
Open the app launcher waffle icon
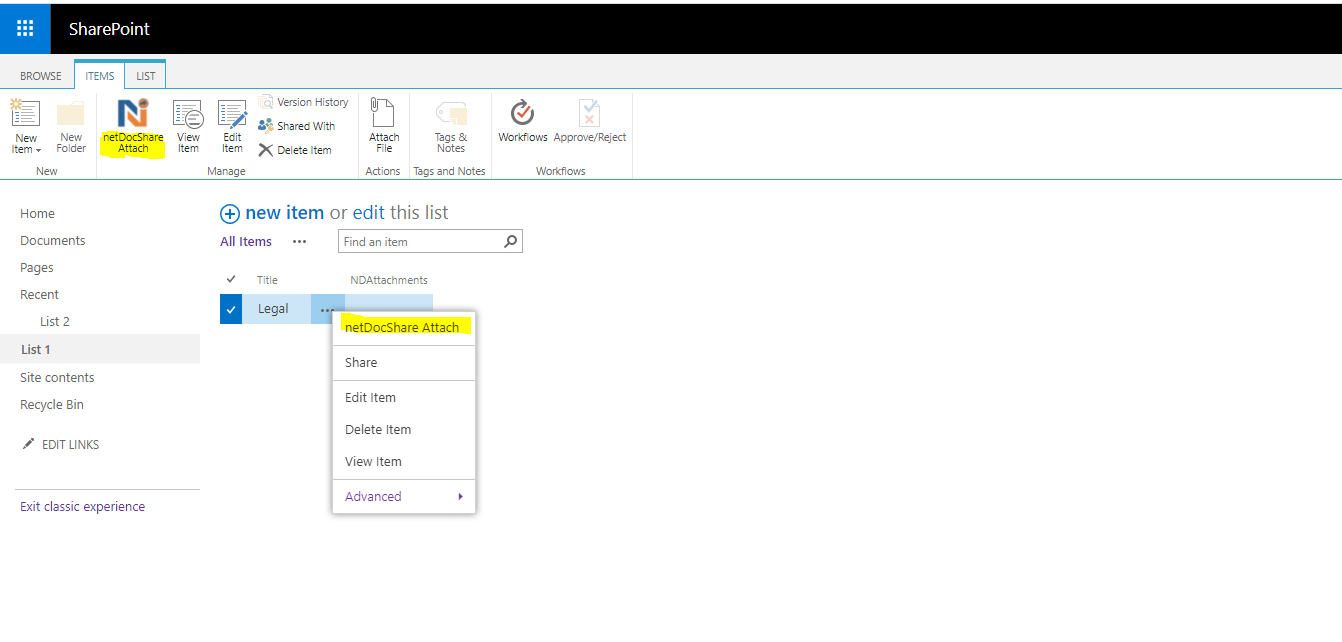click(x=25, y=28)
